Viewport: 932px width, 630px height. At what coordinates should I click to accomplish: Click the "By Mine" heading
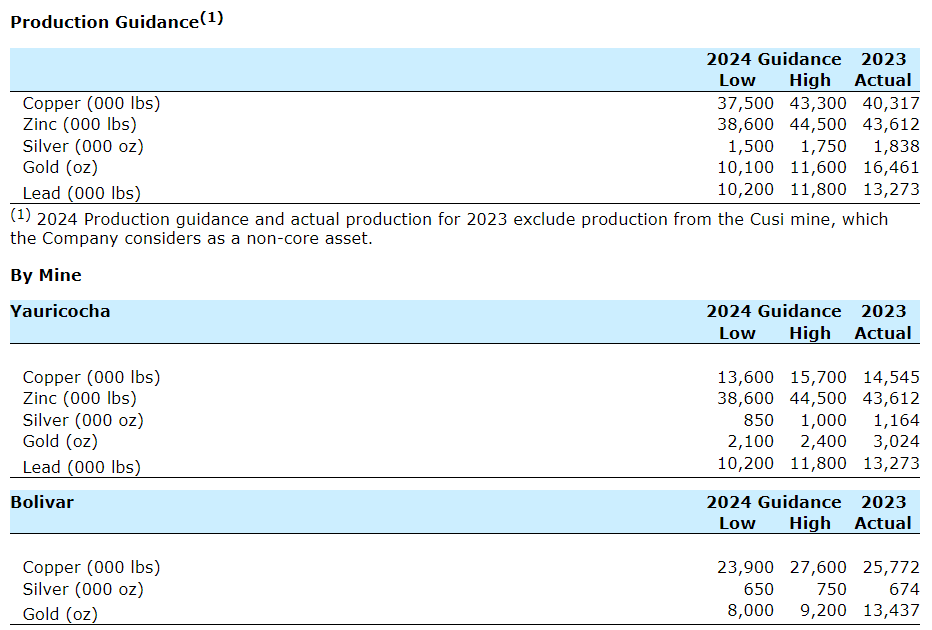tap(46, 275)
